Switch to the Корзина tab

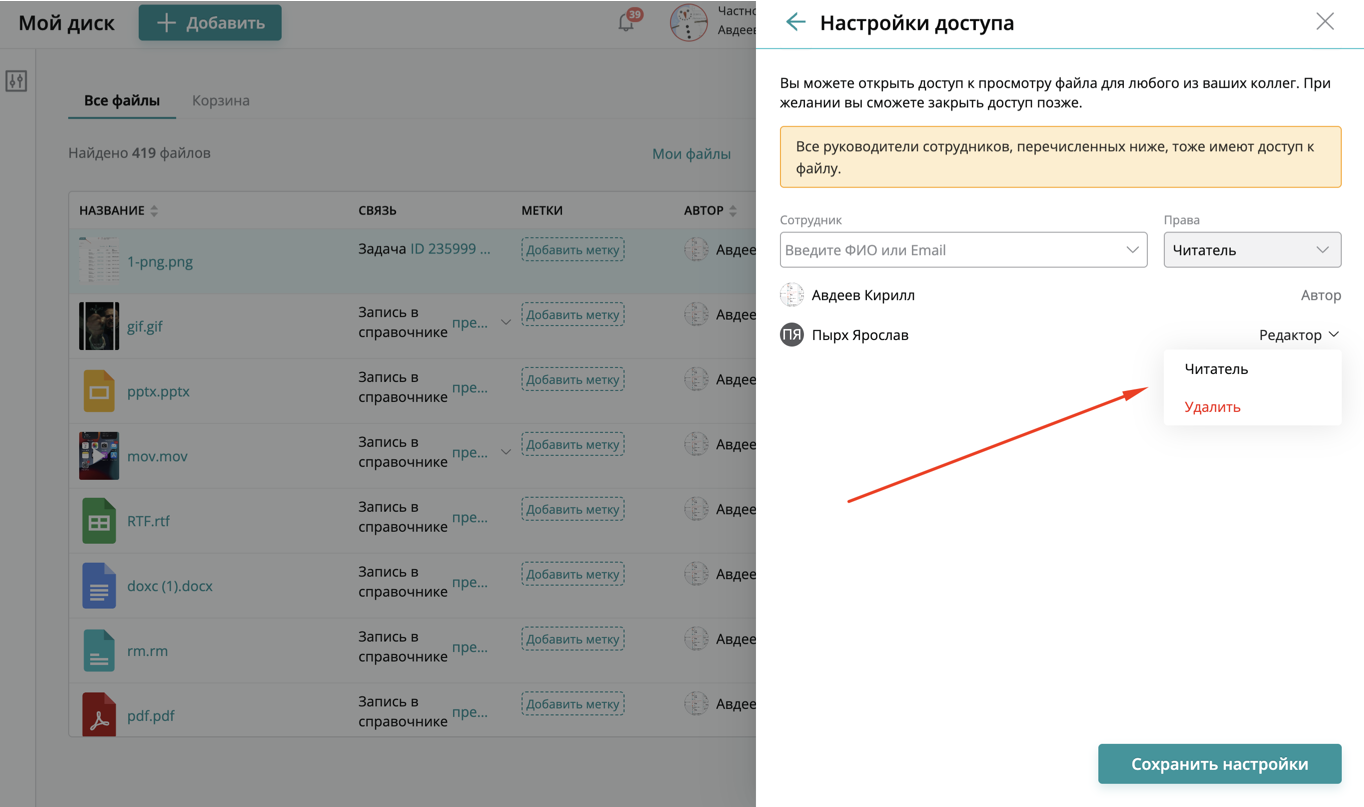221,100
